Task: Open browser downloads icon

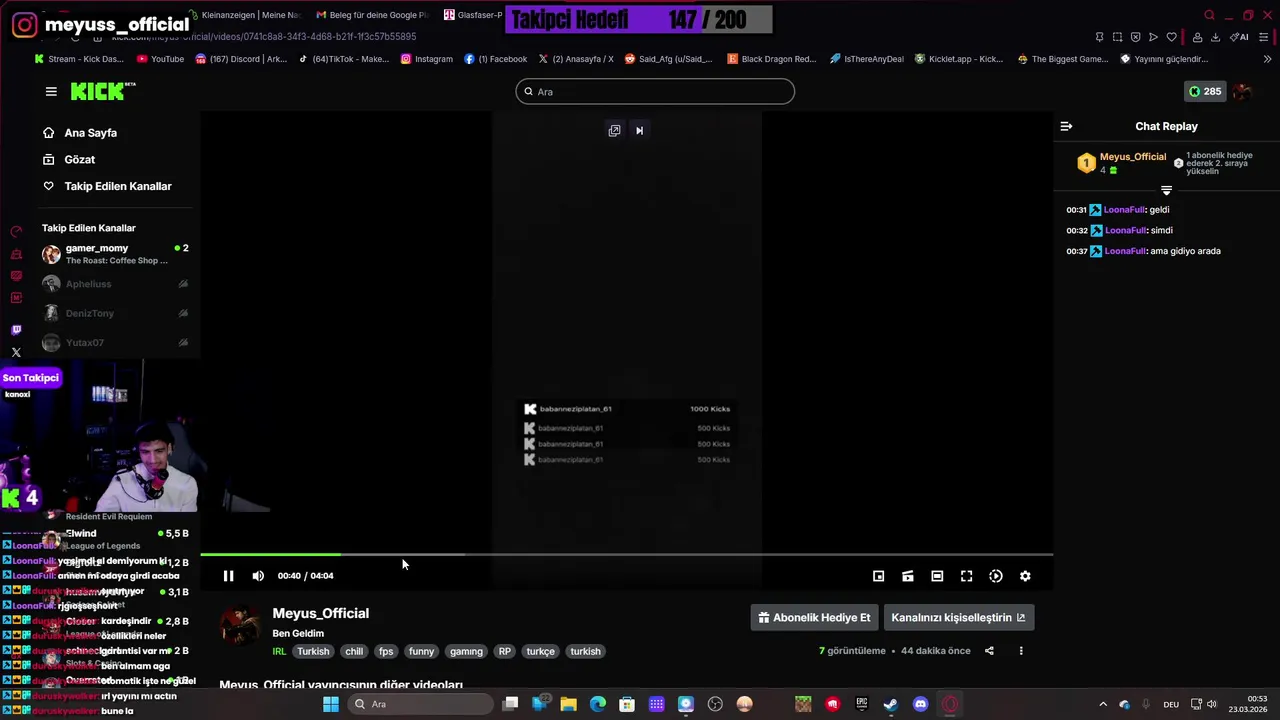Action: point(1215,37)
